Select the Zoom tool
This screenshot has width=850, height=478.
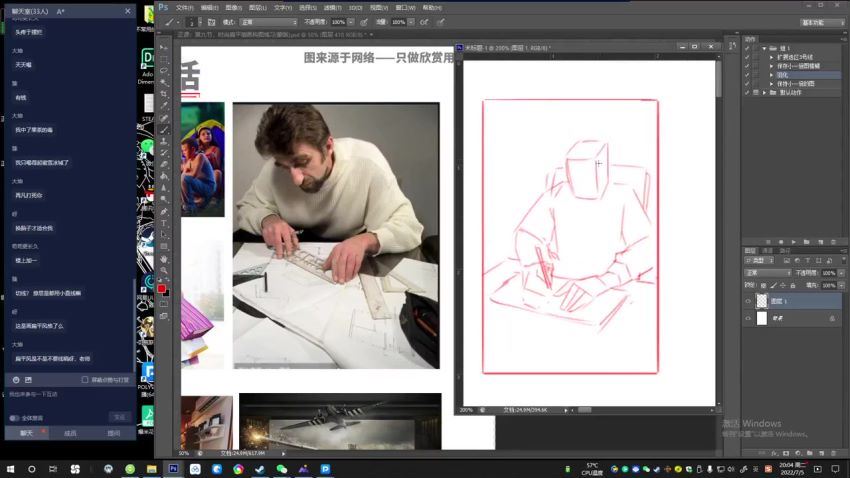[x=164, y=270]
